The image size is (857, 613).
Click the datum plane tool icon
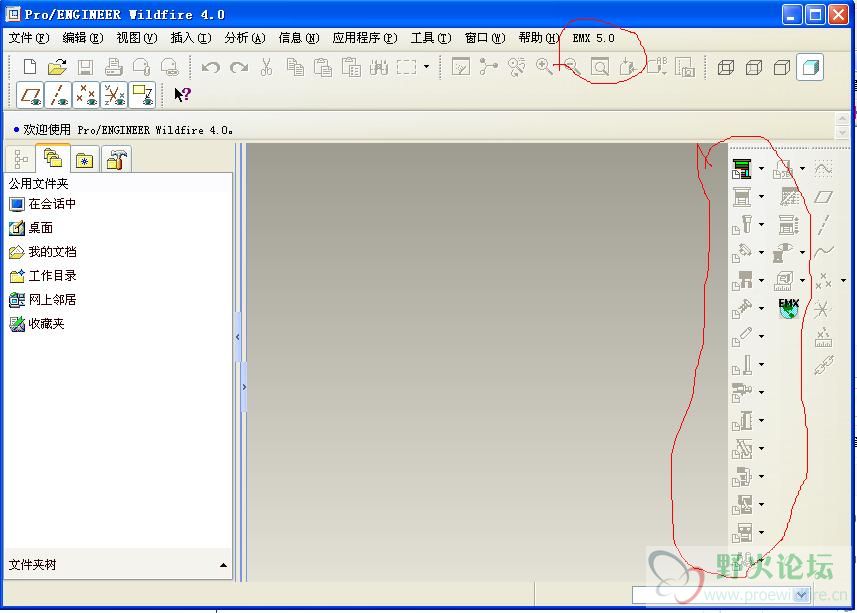(823, 197)
